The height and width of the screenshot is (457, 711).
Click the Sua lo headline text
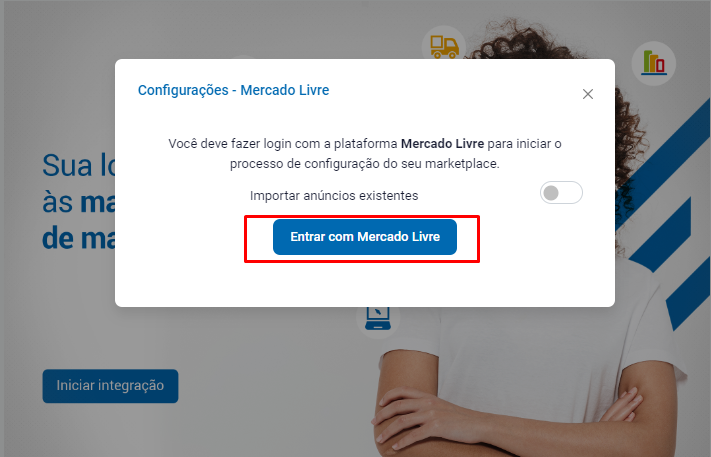pyautogui.click(x=78, y=165)
